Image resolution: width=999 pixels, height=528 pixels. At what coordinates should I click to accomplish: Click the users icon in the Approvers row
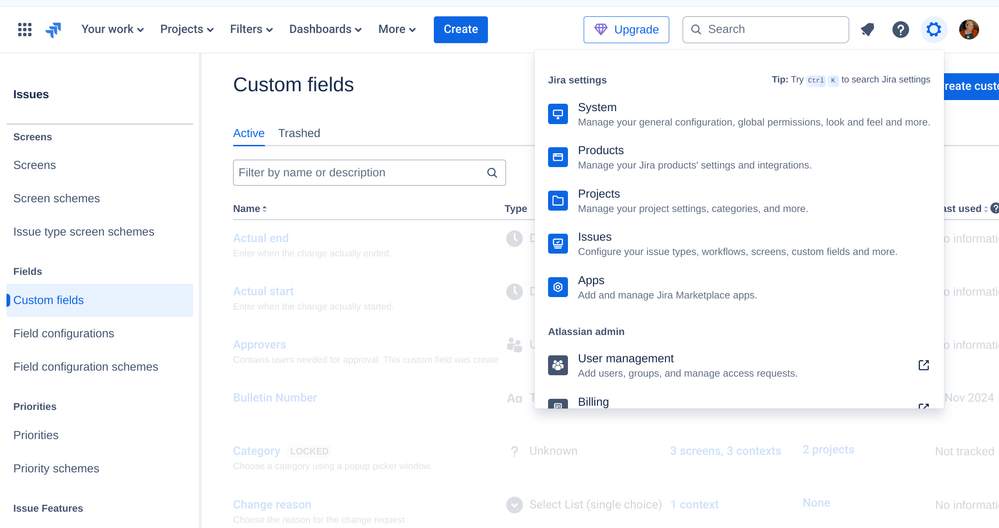[514, 345]
